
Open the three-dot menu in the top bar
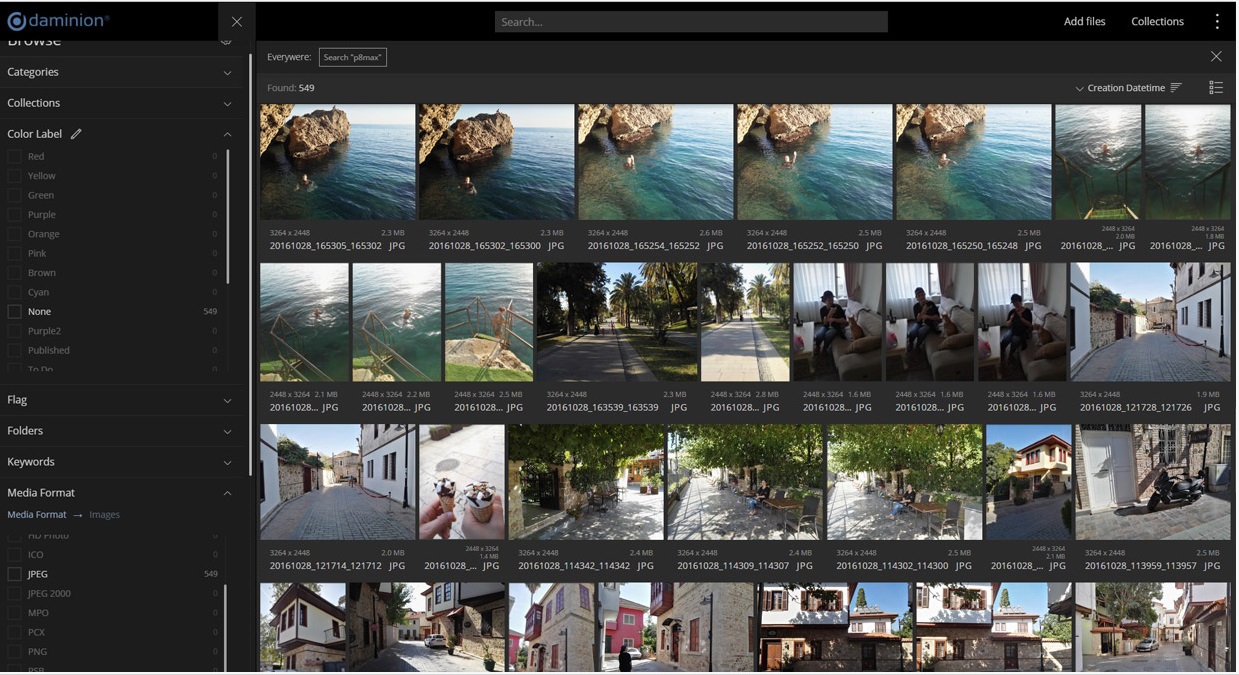1217,20
